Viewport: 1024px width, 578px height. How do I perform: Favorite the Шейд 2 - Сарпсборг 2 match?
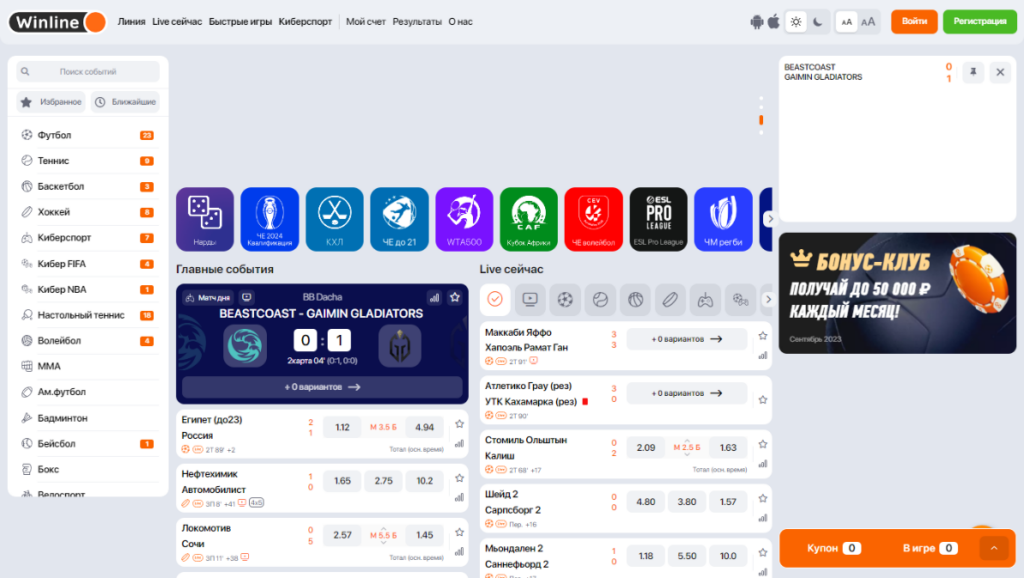pyautogui.click(x=763, y=498)
